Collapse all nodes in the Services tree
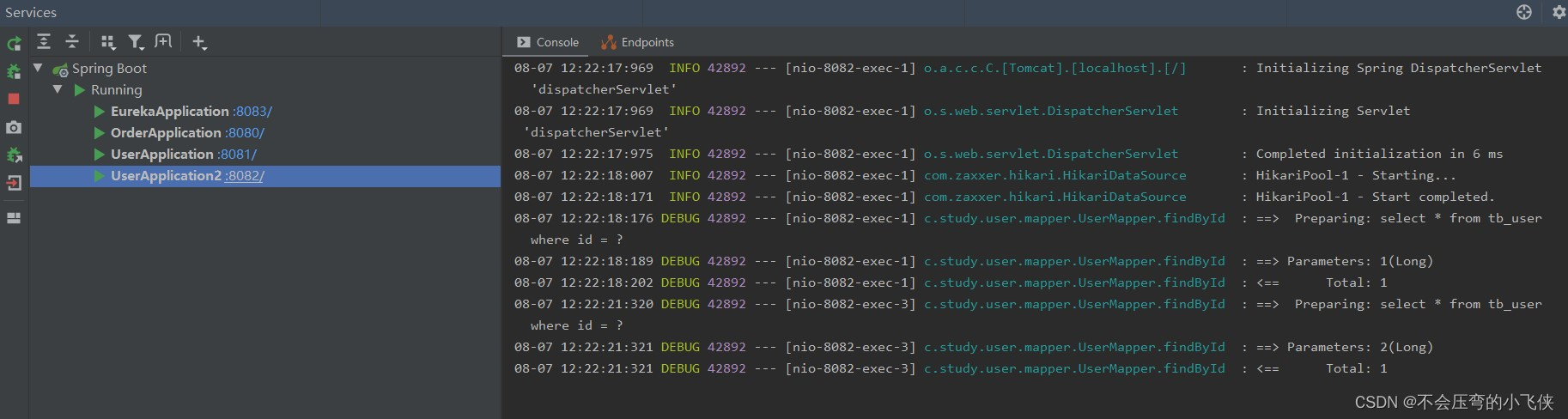Screen dimensions: 1568x419 [72, 41]
